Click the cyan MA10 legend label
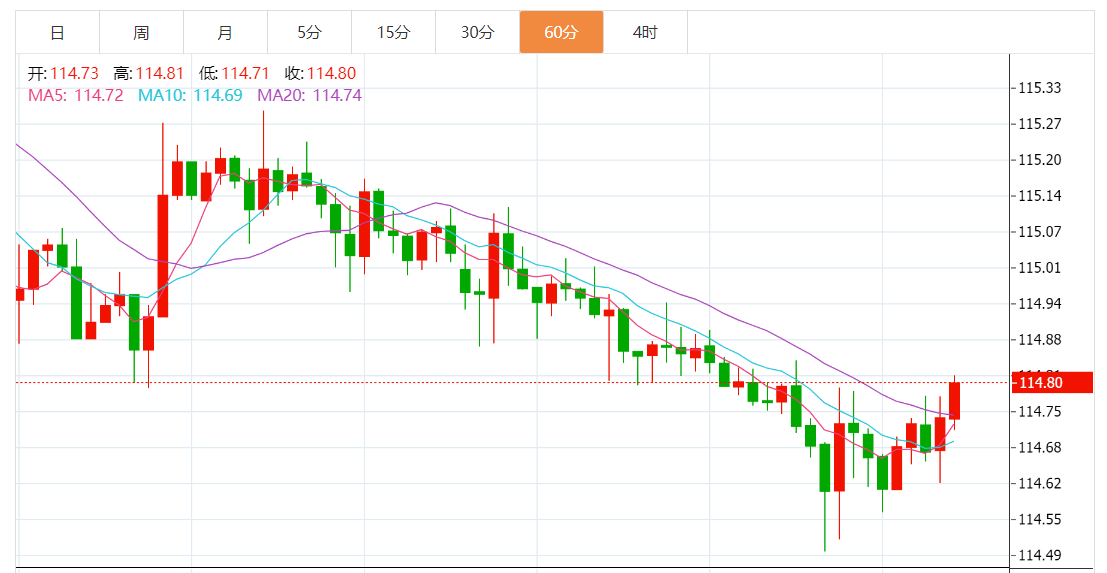Viewport: 1107px width, 573px height. tap(190, 95)
